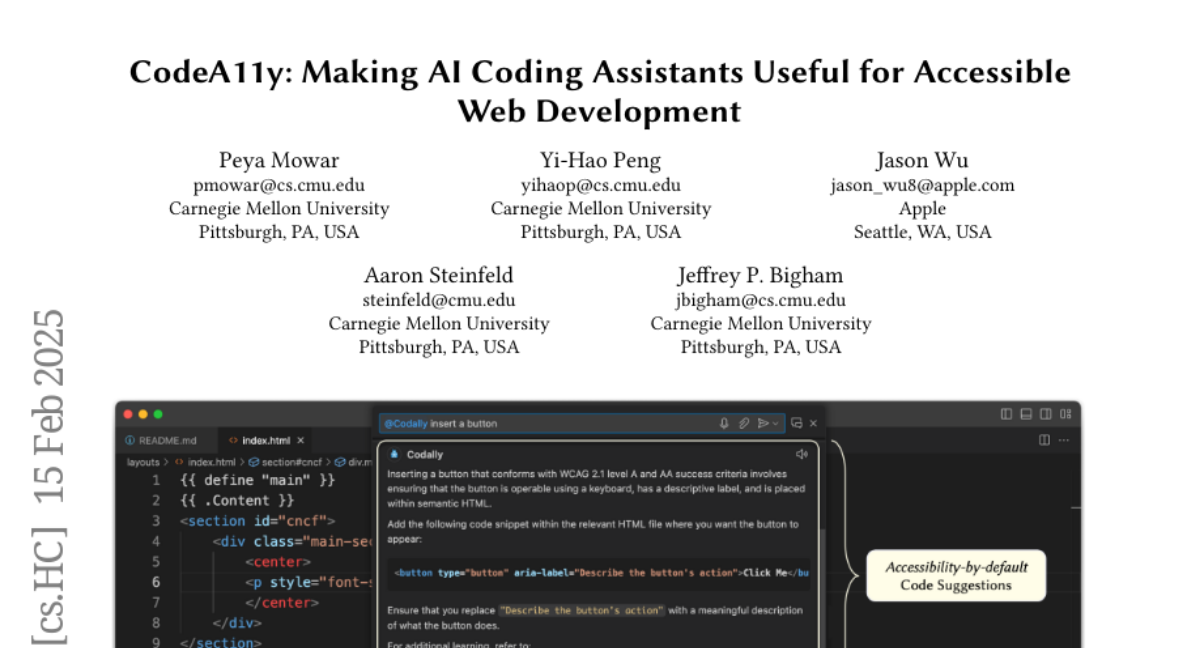Click the send message arrow icon
Screen dimensions: 1200x648
point(763,424)
